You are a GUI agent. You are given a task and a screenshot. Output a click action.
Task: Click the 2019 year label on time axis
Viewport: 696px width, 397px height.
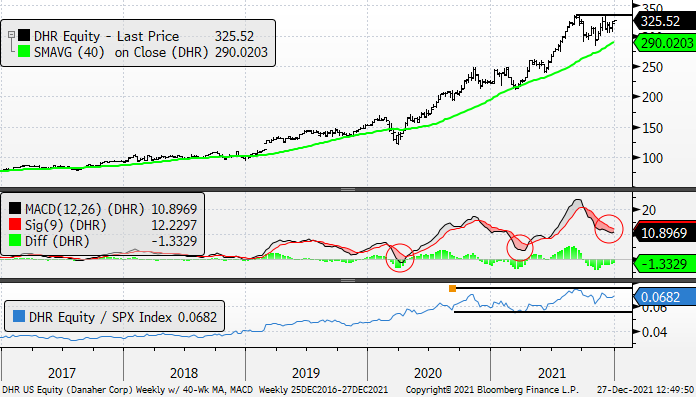tap(306, 373)
